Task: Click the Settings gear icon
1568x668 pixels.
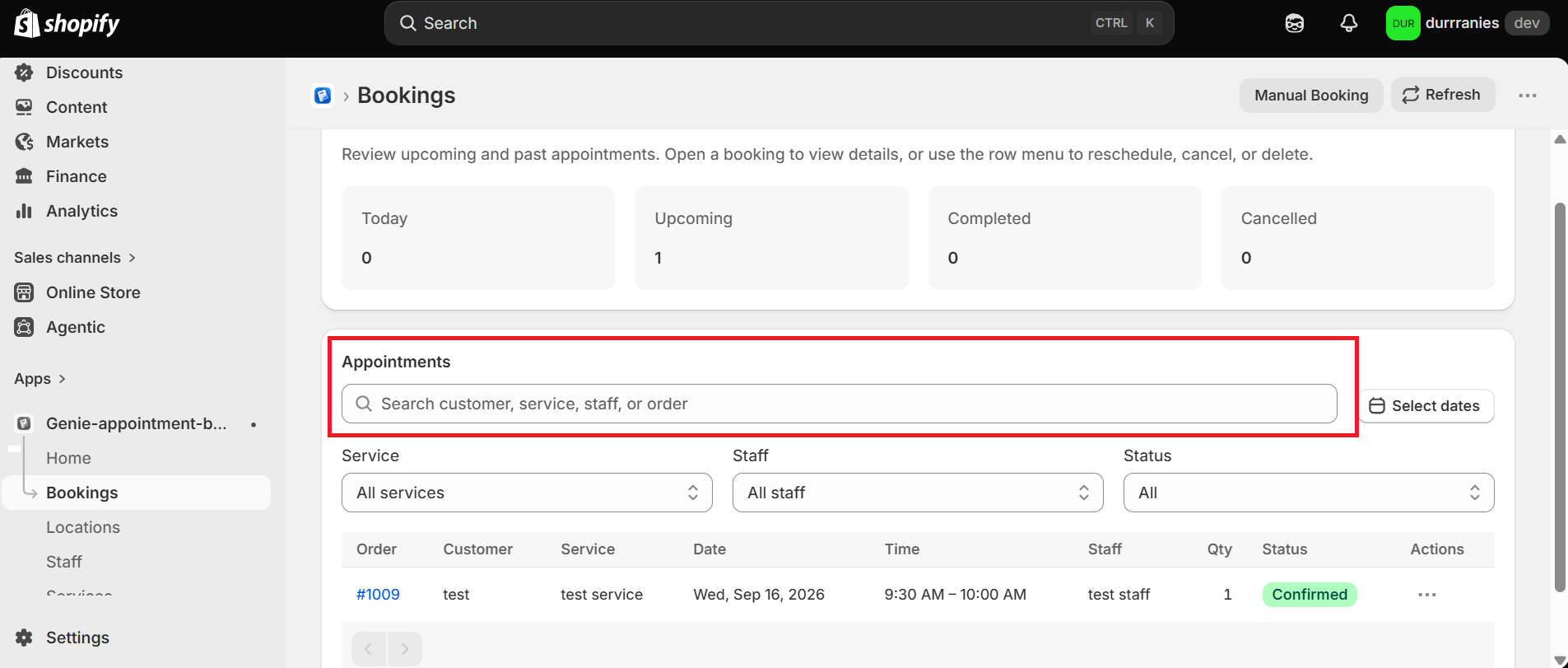Action: tap(24, 638)
